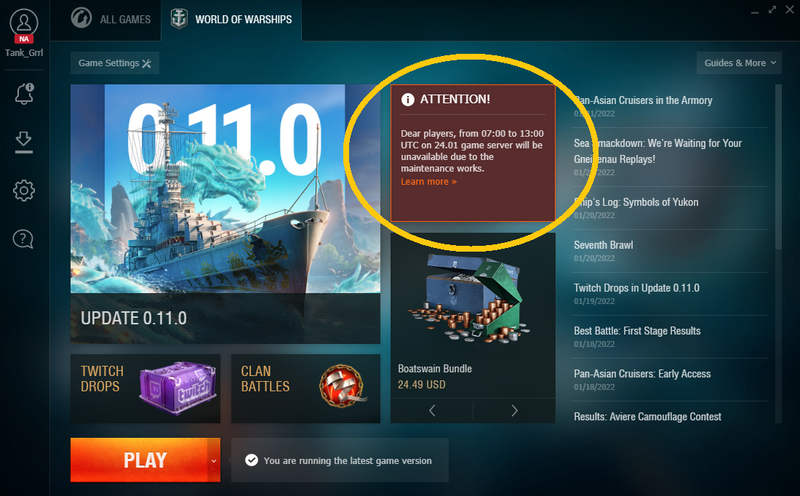Expand the Guides & More dropdown
800x496 pixels.
739,63
